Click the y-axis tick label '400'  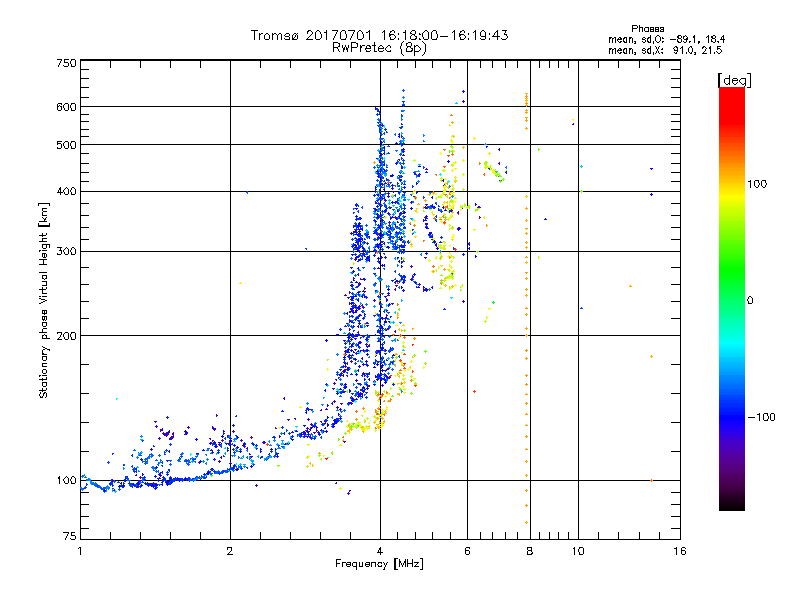click(67, 192)
